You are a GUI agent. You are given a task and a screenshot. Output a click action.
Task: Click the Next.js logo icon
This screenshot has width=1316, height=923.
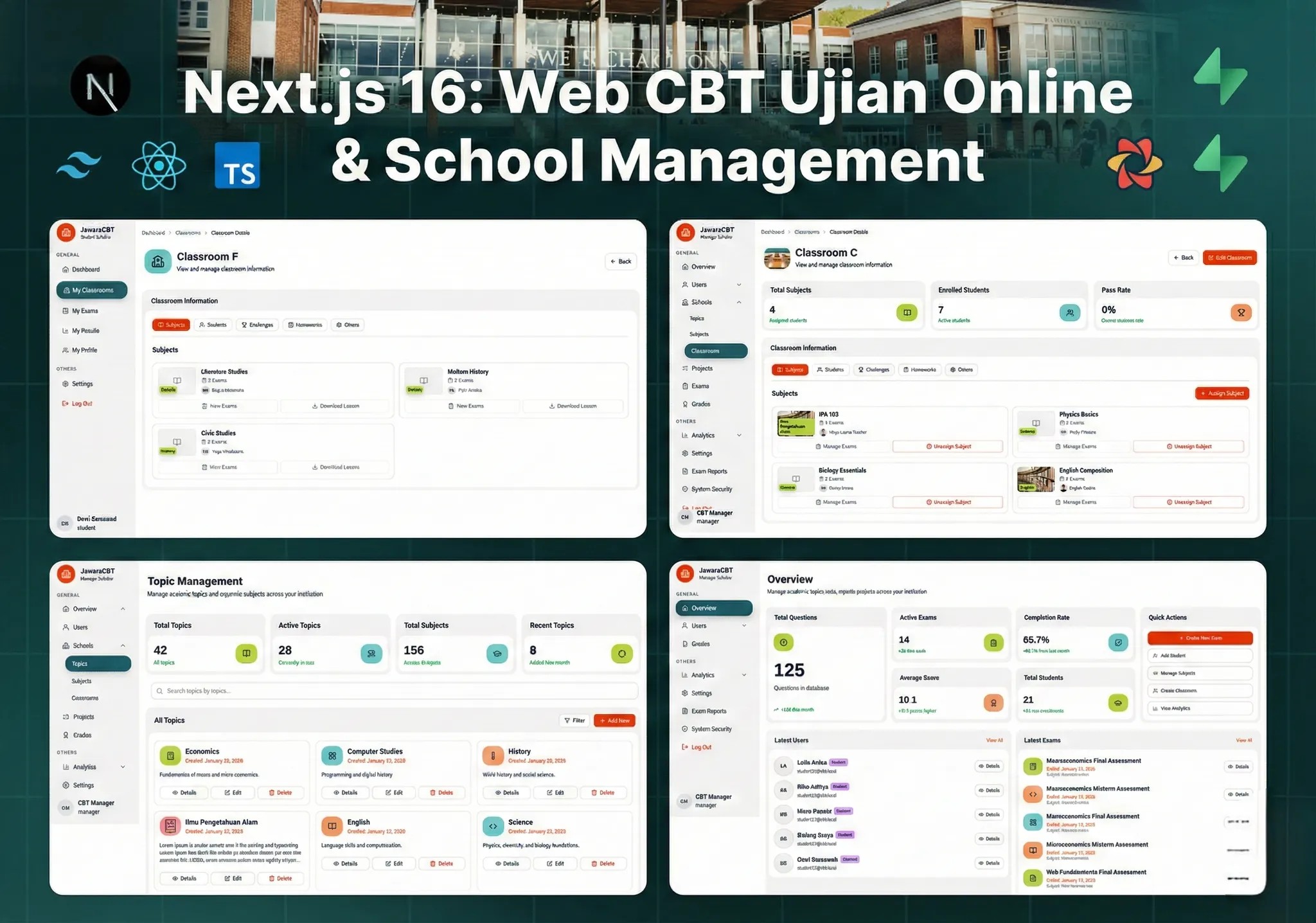[x=100, y=86]
